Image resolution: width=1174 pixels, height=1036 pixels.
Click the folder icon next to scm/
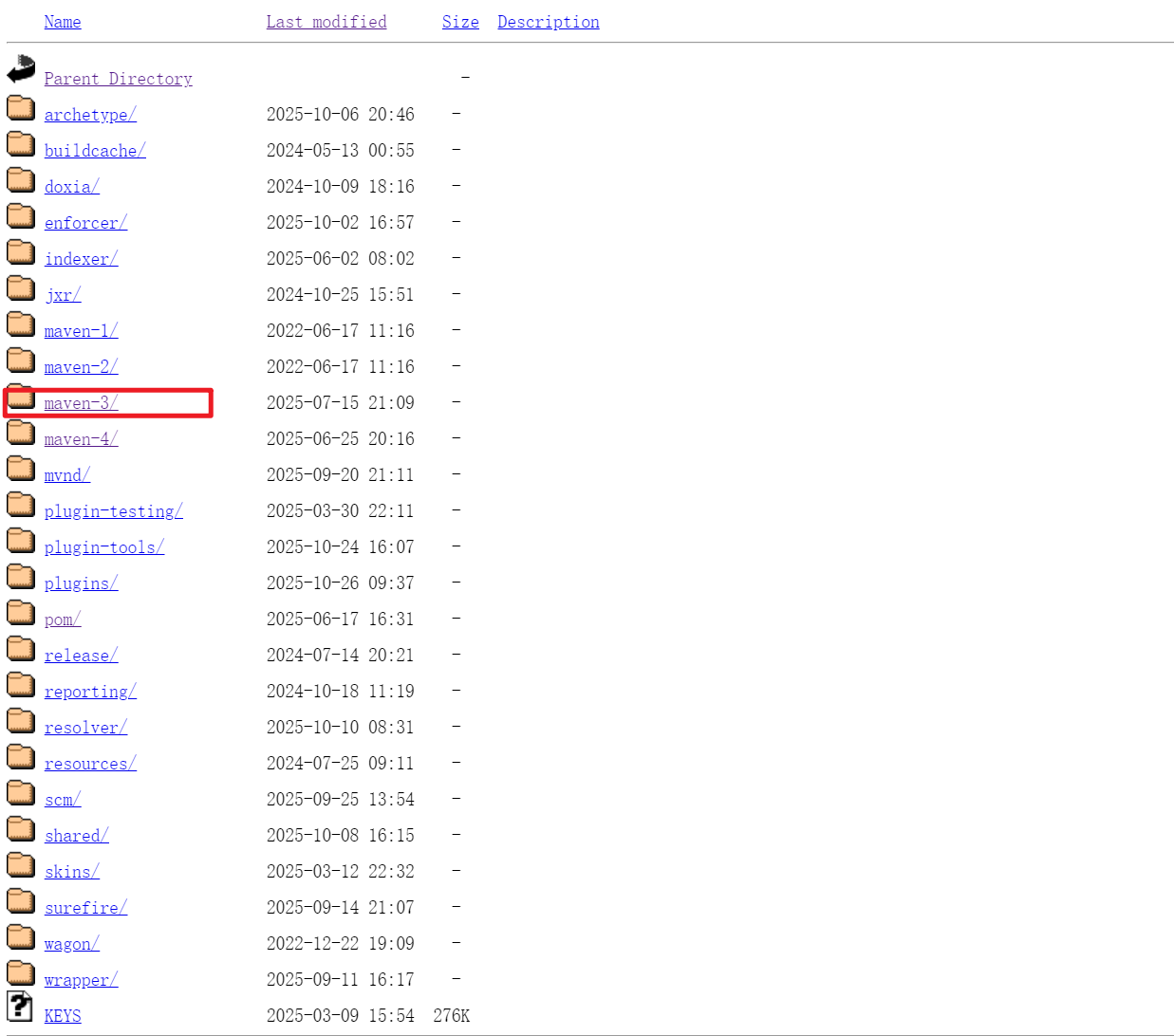click(x=21, y=792)
